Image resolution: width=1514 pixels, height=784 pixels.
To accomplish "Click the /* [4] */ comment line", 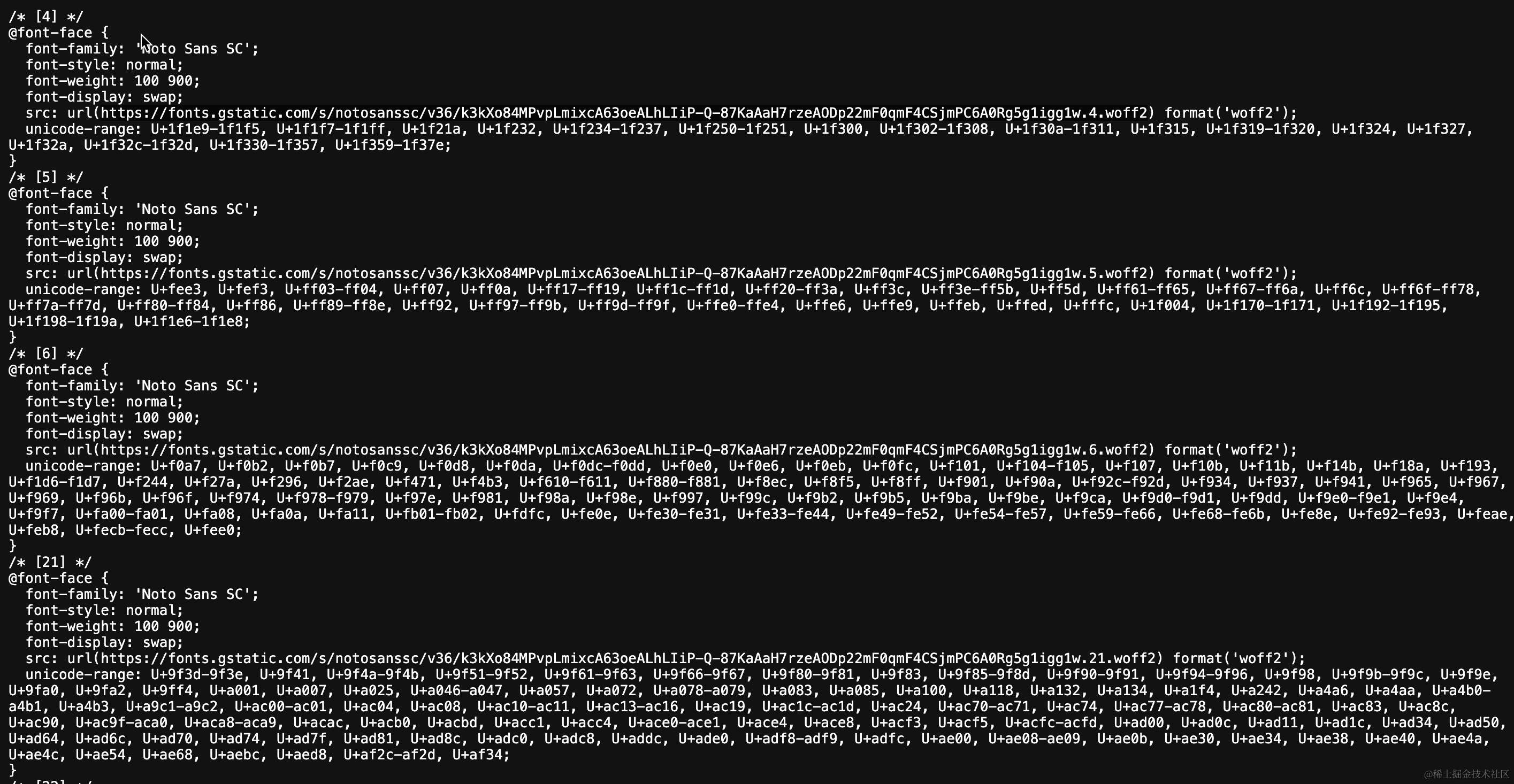I will click(46, 17).
